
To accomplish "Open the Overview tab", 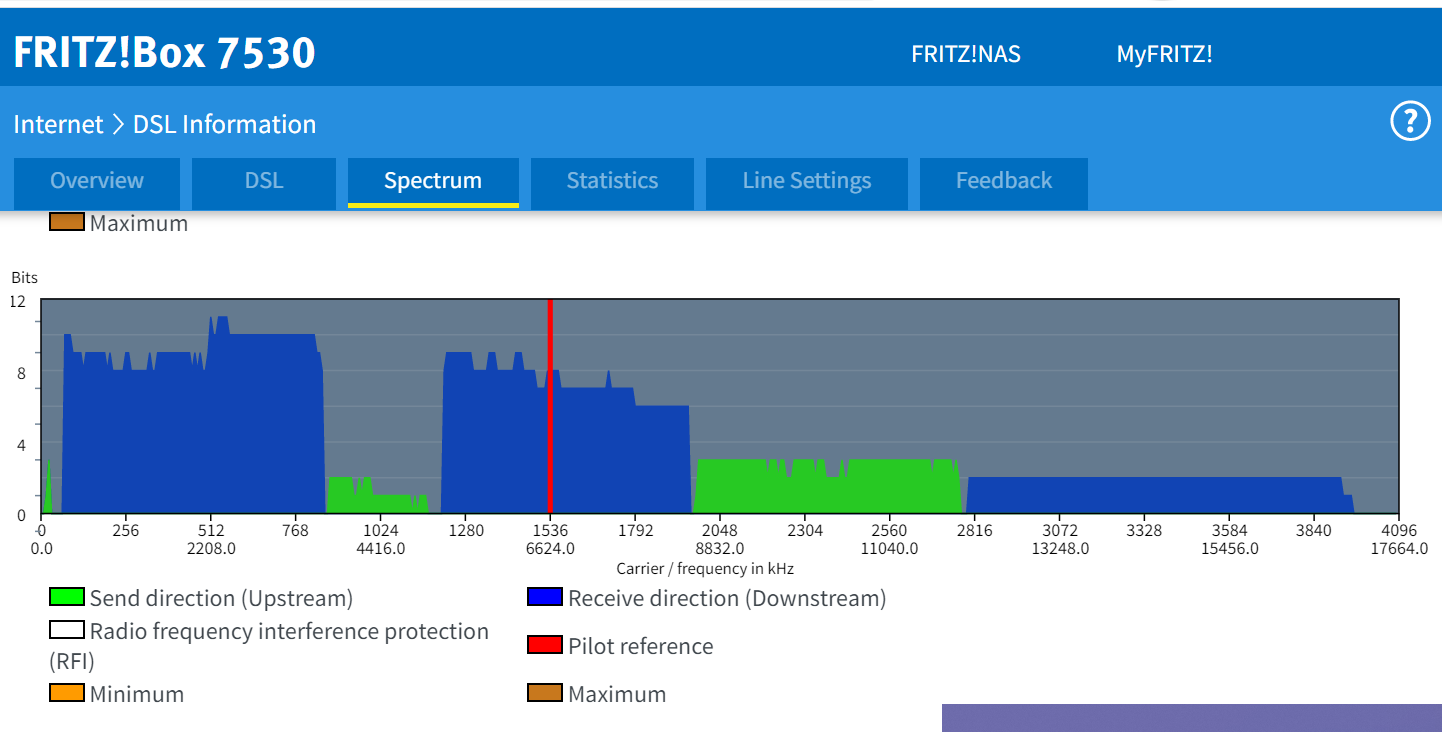I will point(97,181).
